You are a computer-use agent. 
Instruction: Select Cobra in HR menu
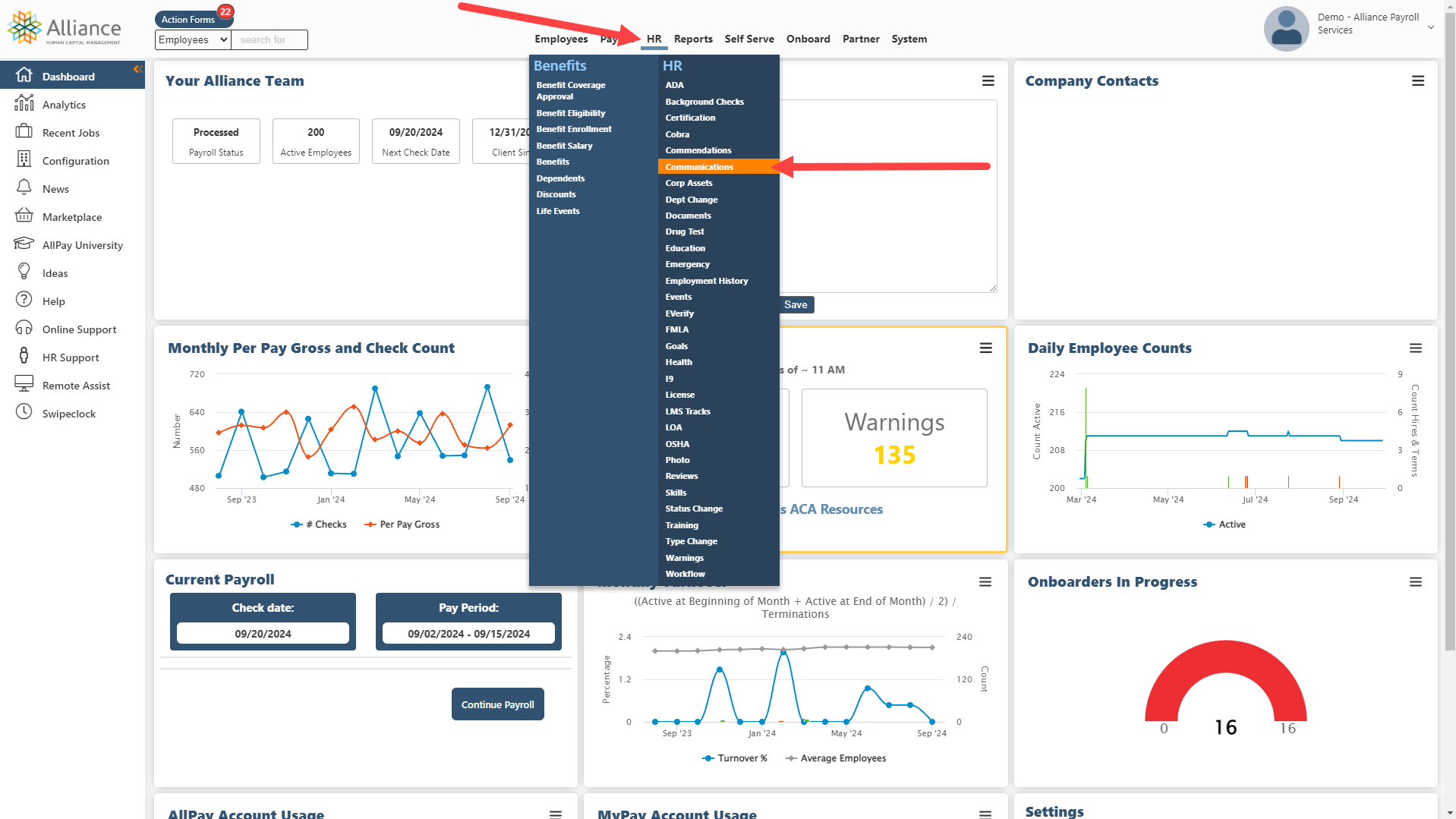pyautogui.click(x=677, y=134)
